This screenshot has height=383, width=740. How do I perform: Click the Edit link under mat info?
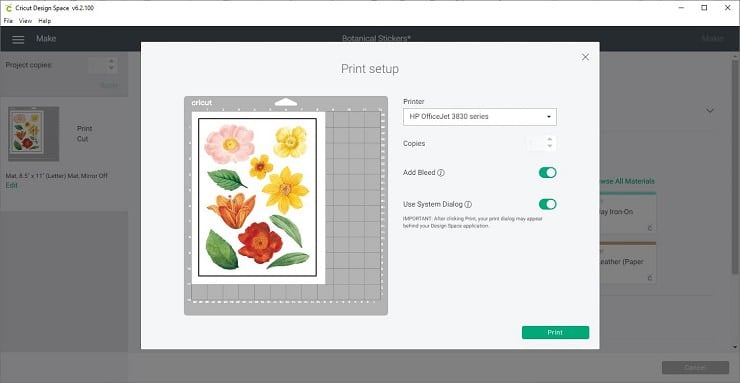point(11,185)
